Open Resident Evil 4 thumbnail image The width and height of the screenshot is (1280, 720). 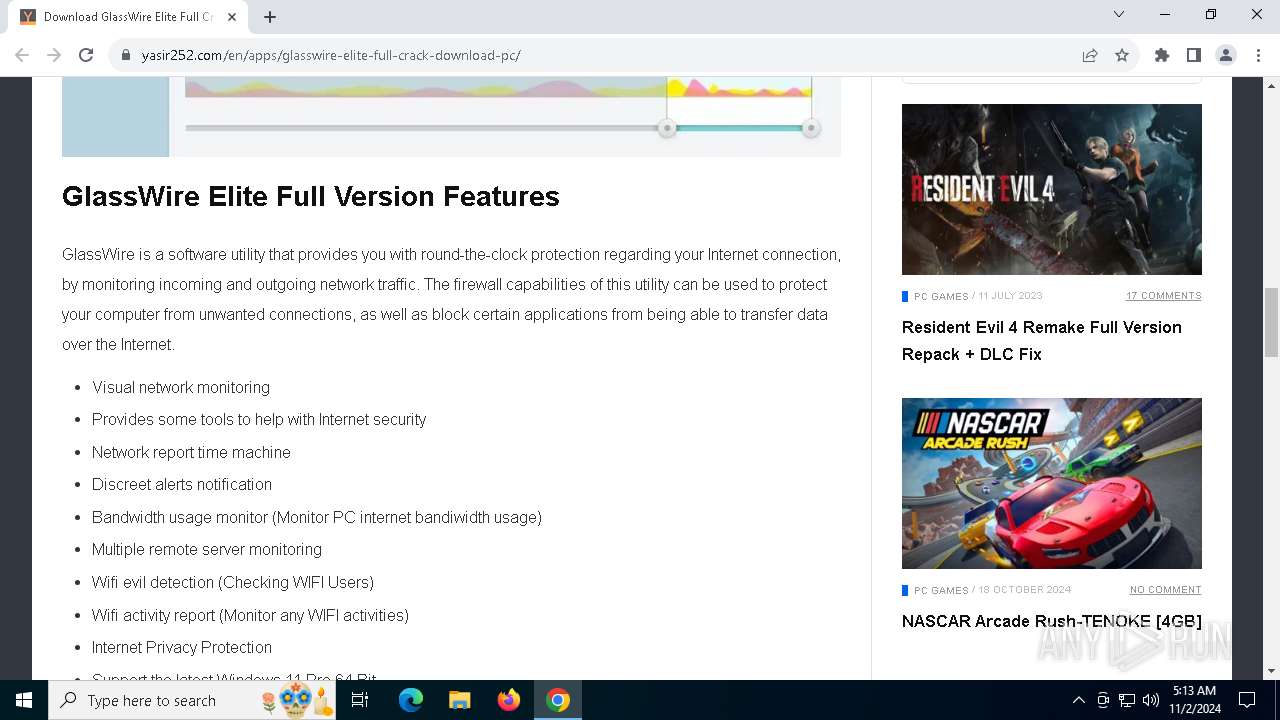point(1052,189)
